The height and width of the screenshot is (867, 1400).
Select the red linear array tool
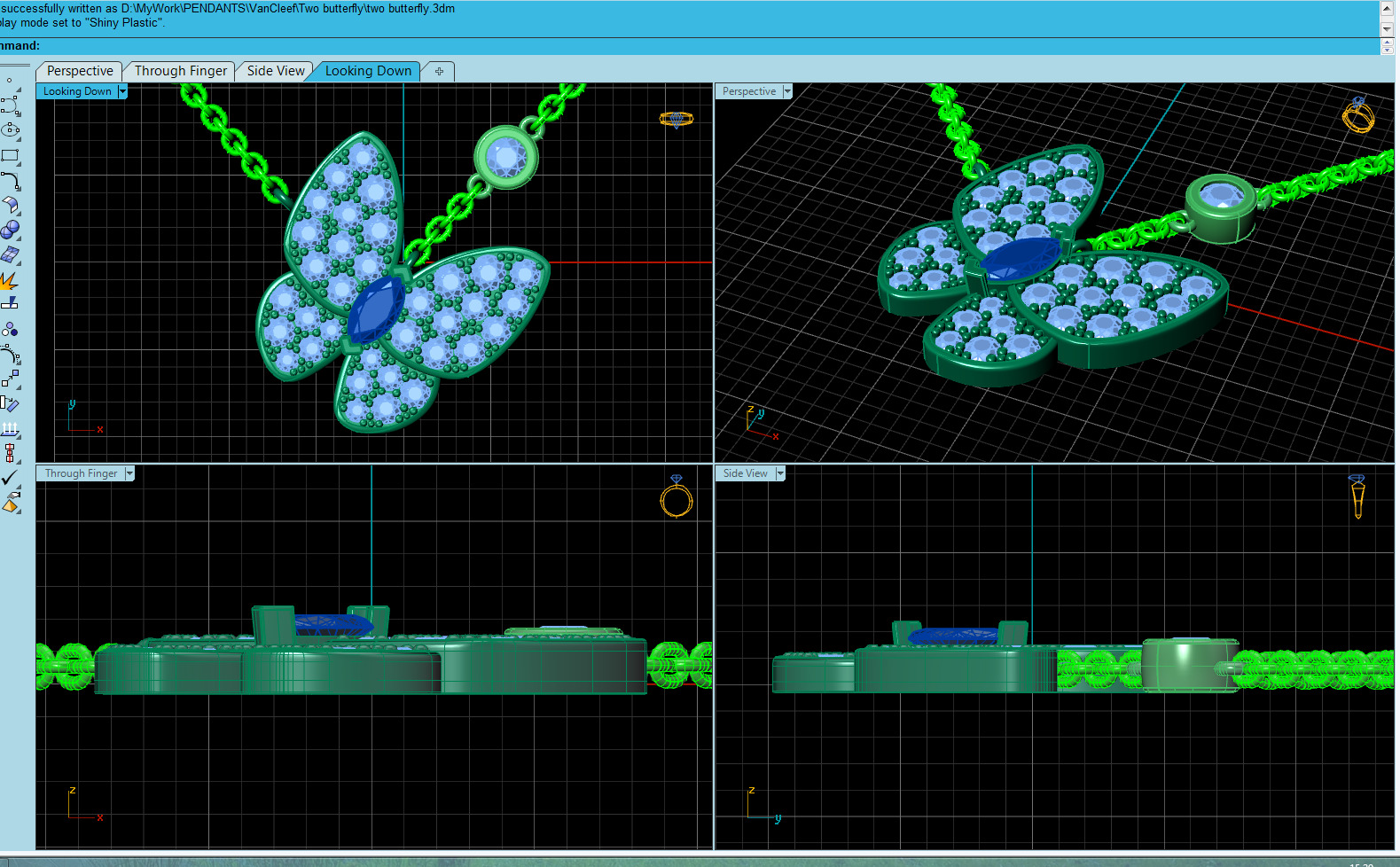(x=10, y=454)
